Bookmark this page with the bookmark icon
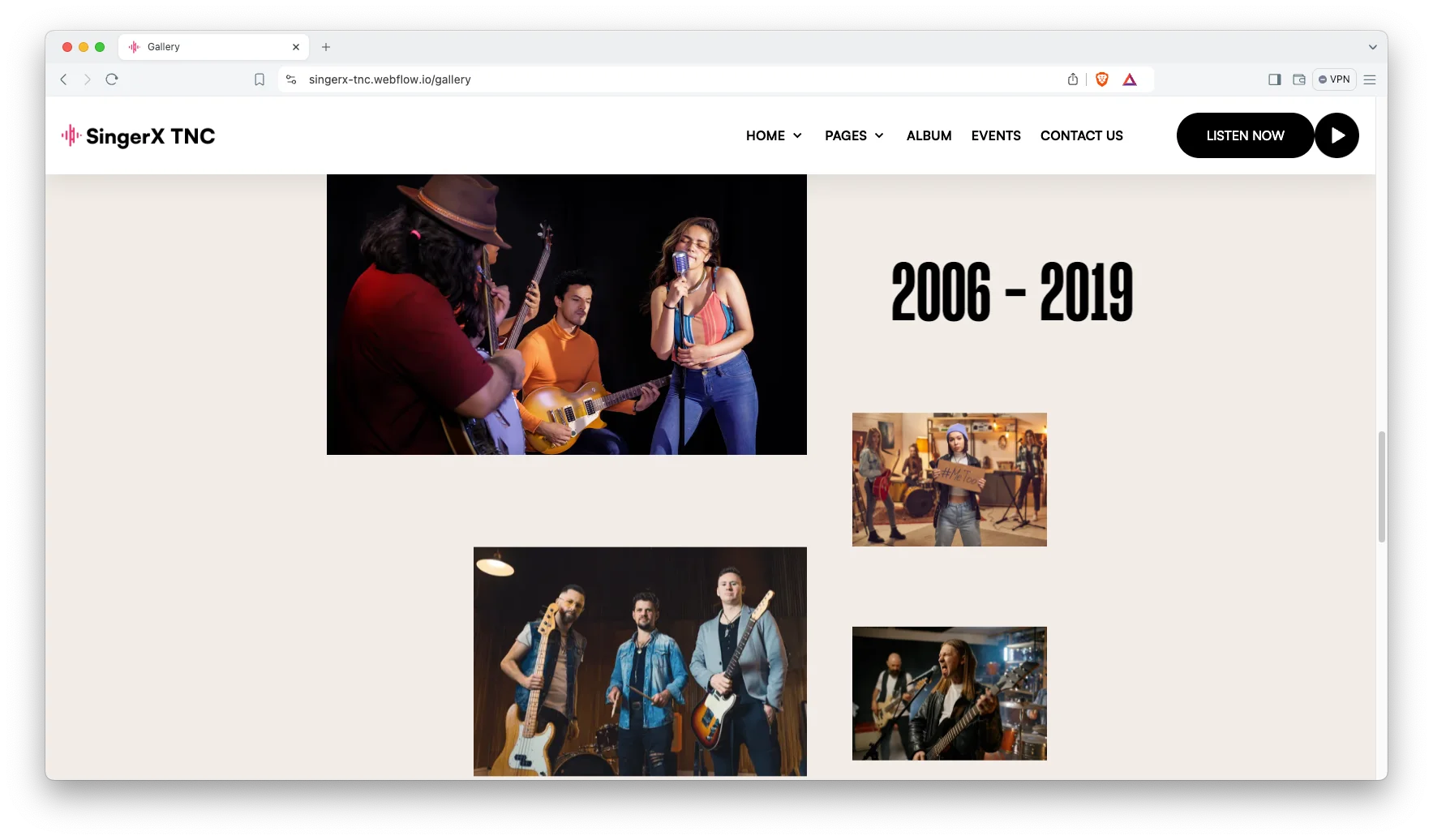The width and height of the screenshot is (1433, 840). click(260, 79)
